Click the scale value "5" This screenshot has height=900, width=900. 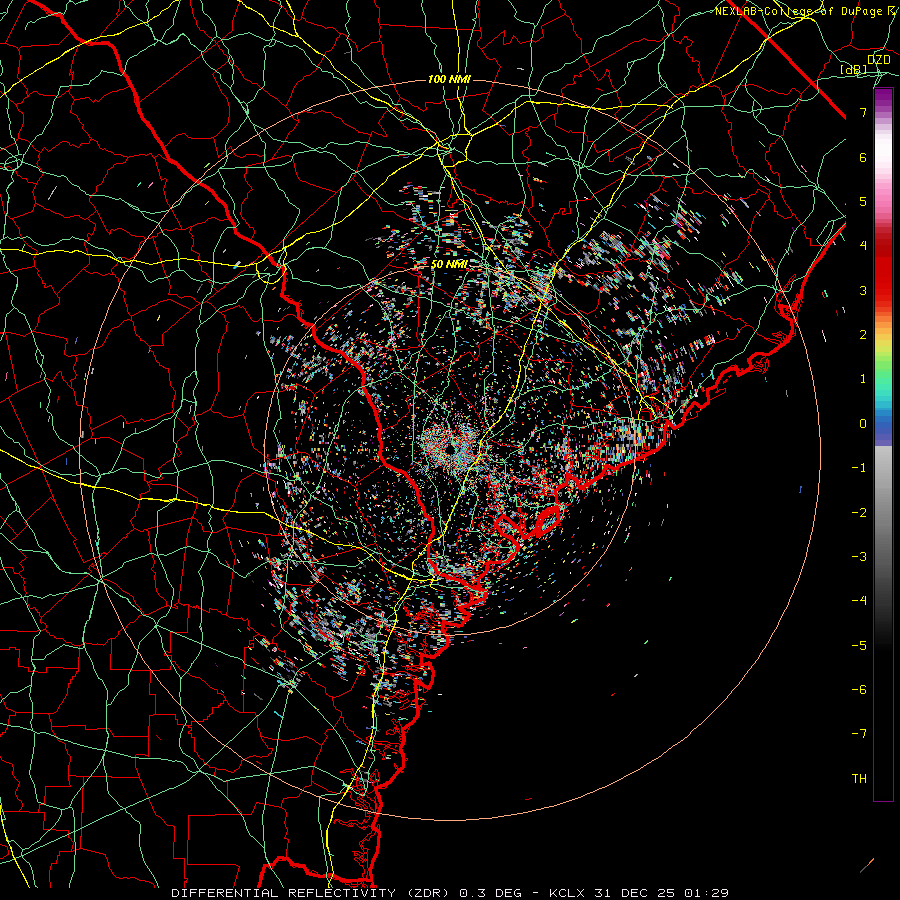tap(863, 201)
